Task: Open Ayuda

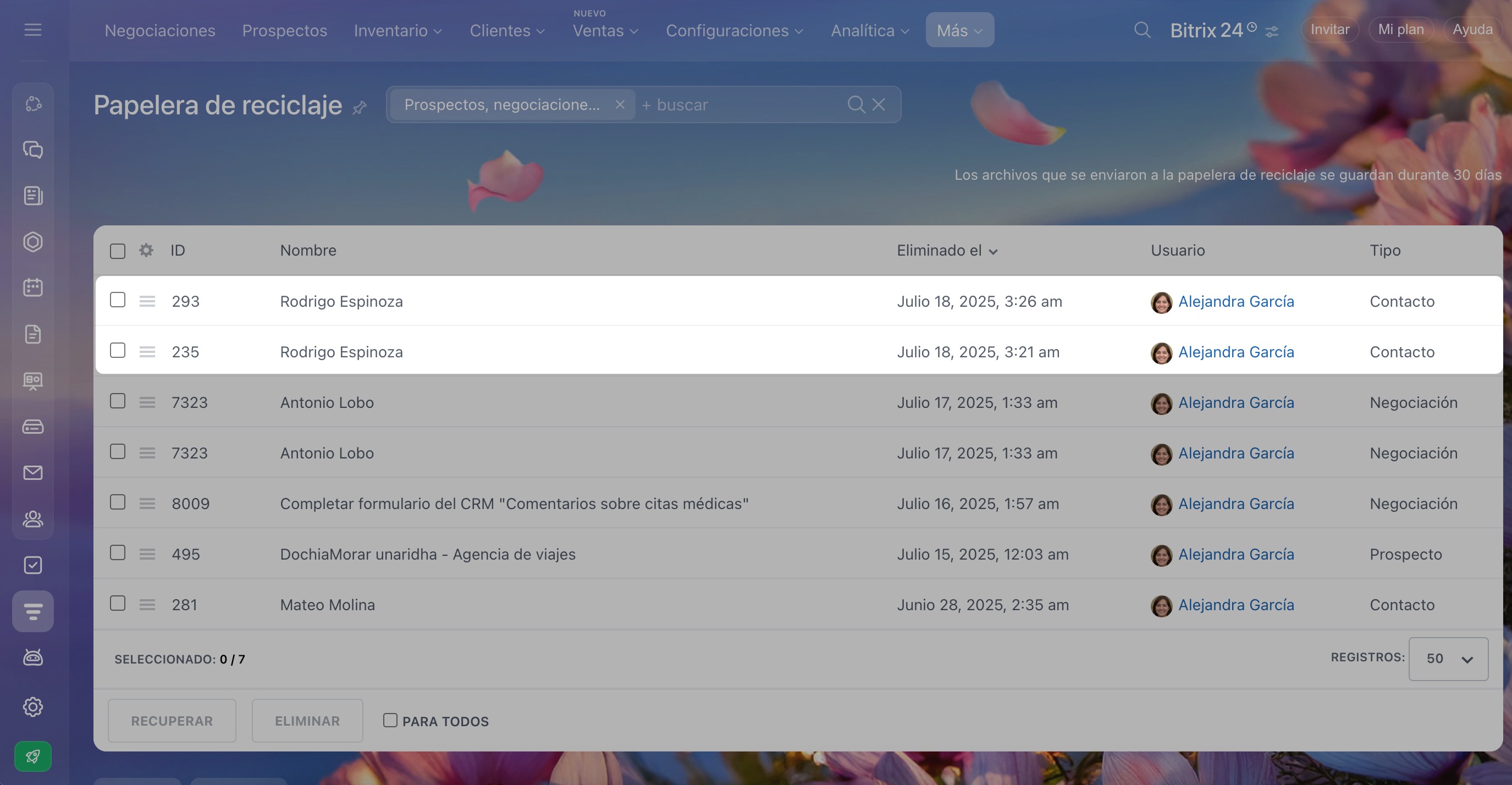Action: (x=1472, y=29)
